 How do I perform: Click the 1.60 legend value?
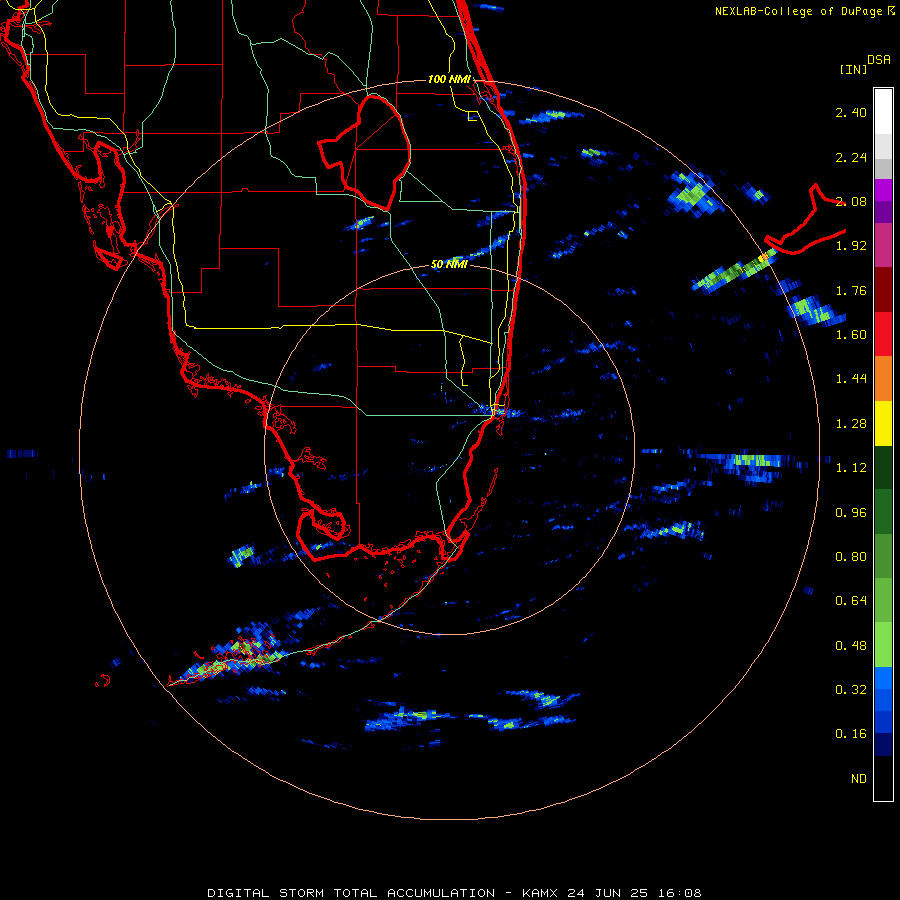(851, 335)
